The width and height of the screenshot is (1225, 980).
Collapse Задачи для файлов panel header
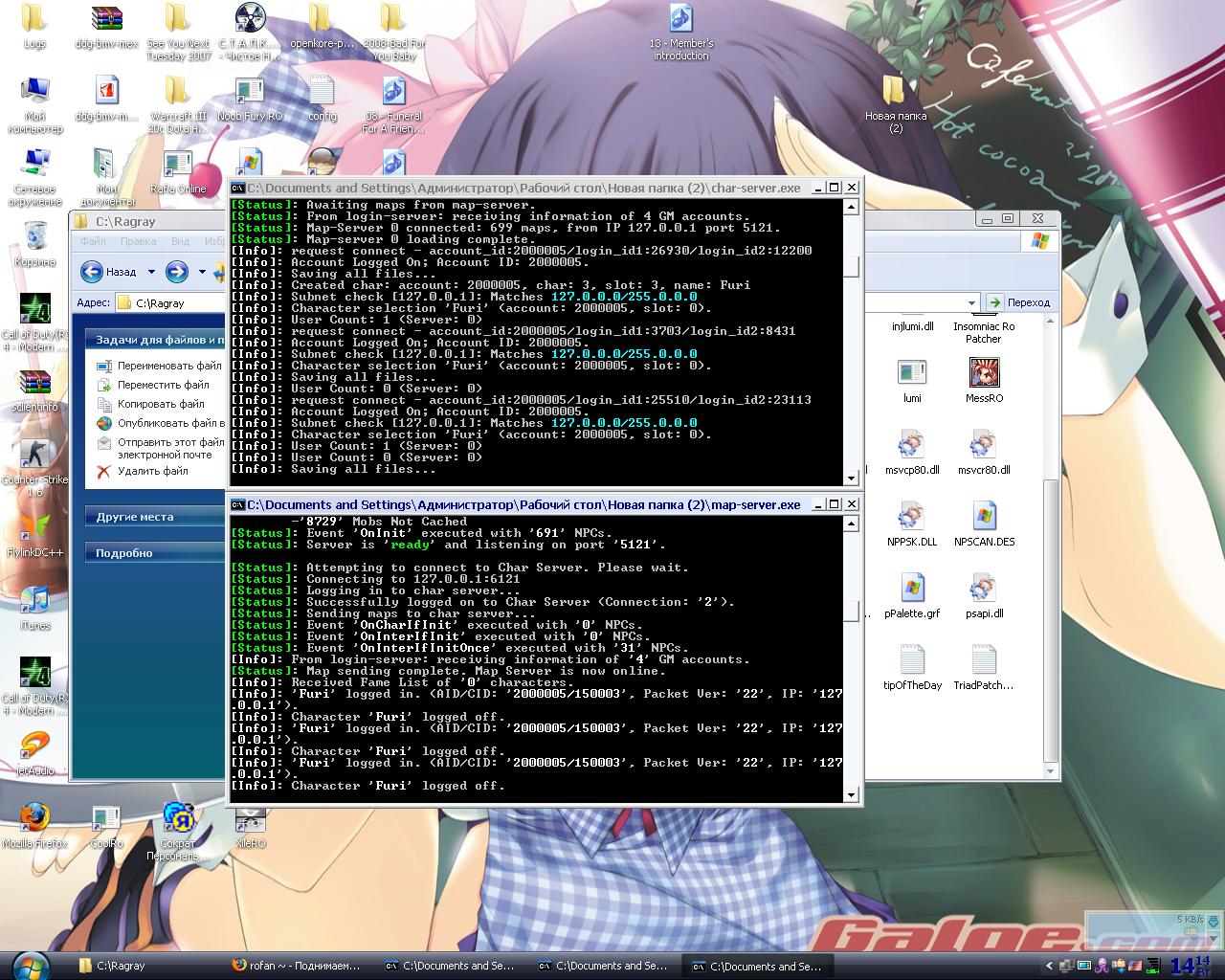click(x=157, y=340)
